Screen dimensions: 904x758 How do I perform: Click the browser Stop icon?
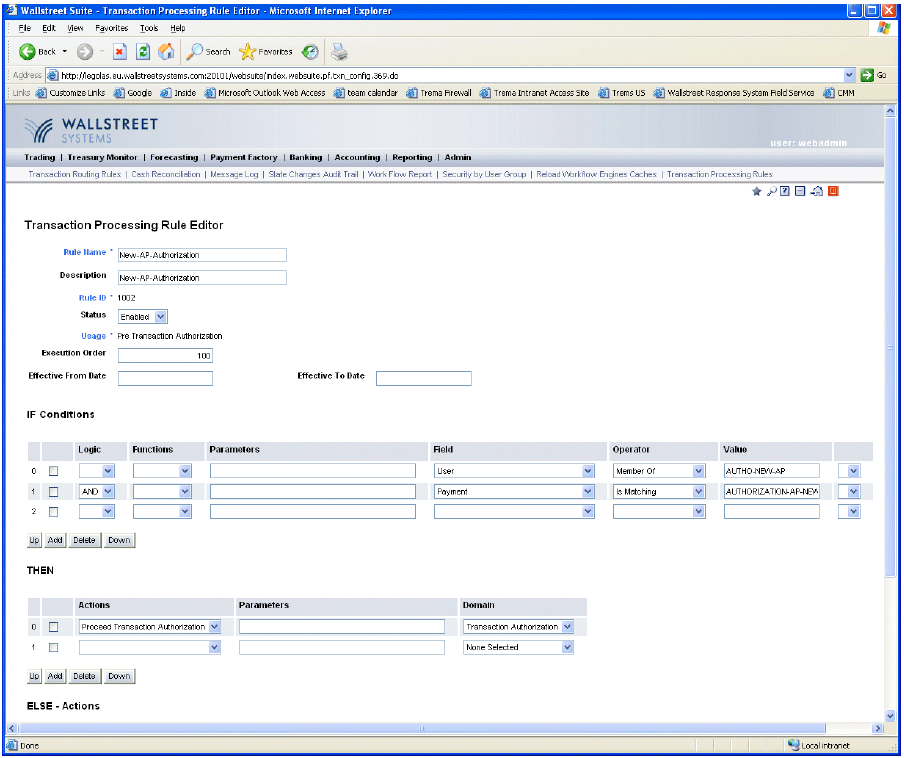[120, 52]
